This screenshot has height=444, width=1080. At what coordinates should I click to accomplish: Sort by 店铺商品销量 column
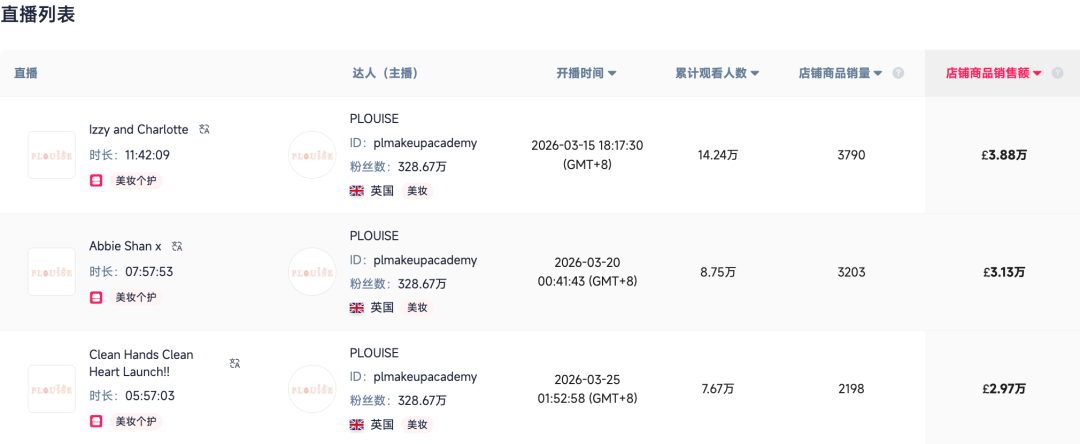click(840, 73)
